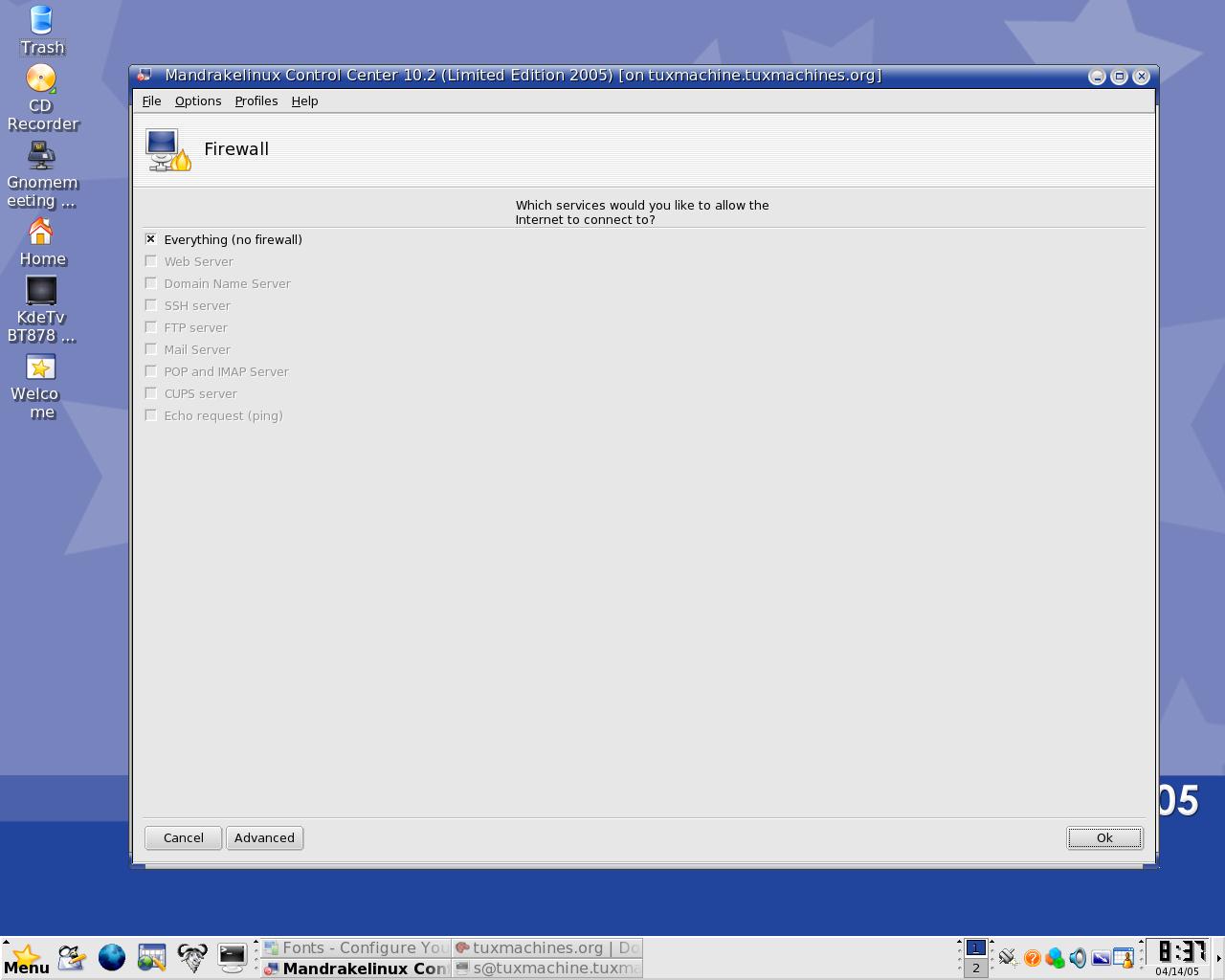This screenshot has width=1225, height=980.
Task: Switch to the s@tuxmachine terminal taskbar entry
Action: (547, 969)
